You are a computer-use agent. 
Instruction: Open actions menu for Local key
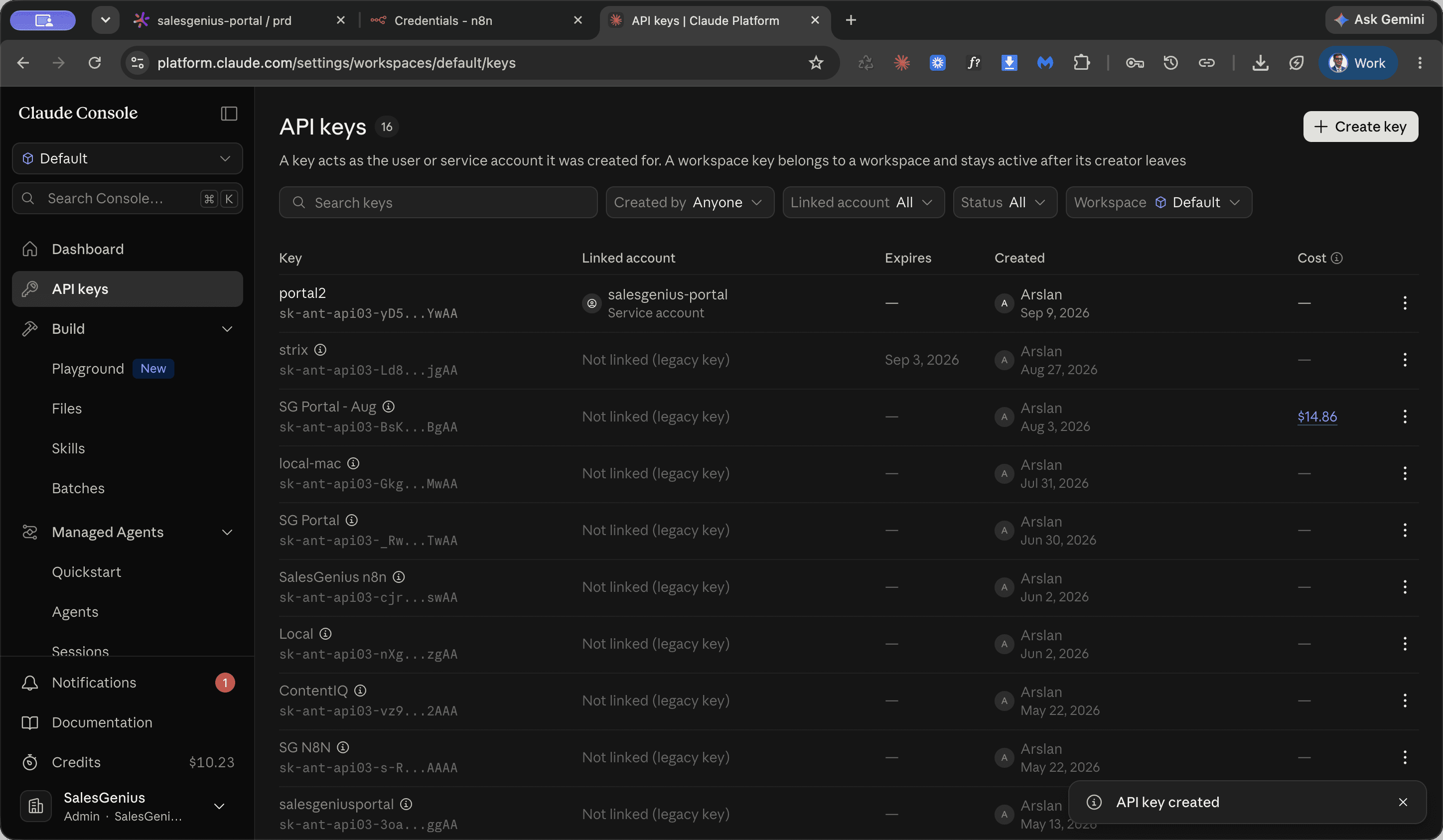(x=1405, y=644)
